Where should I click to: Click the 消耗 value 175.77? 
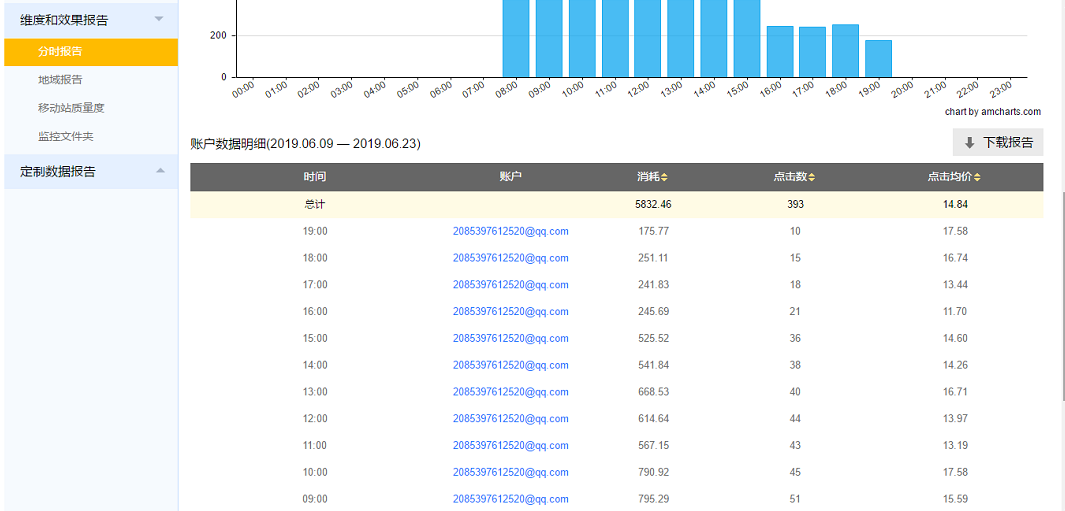click(x=653, y=231)
